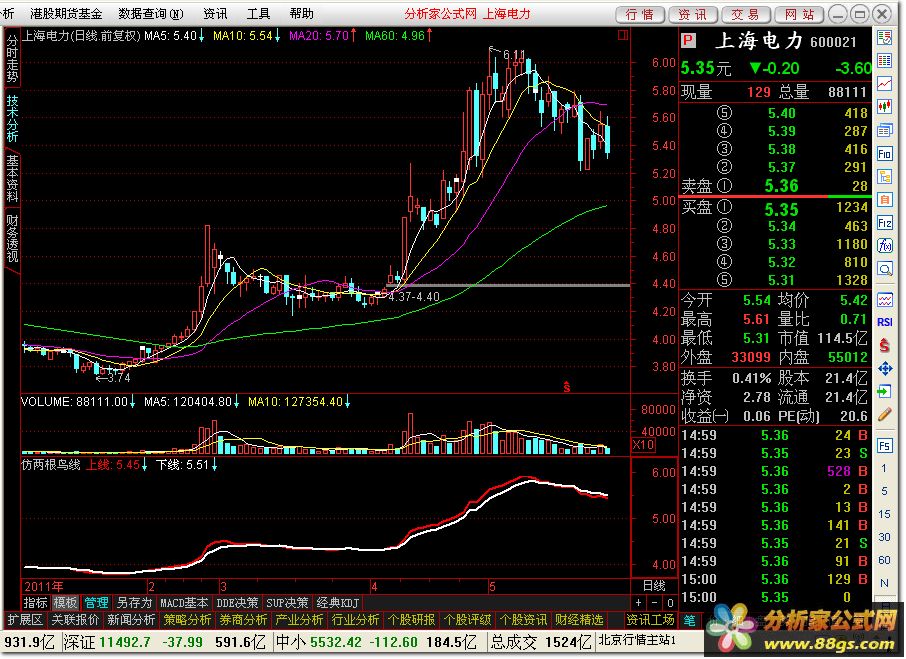Click the plus zoom-in button
Image resolution: width=906 pixels, height=659 pixels.
click(638, 603)
